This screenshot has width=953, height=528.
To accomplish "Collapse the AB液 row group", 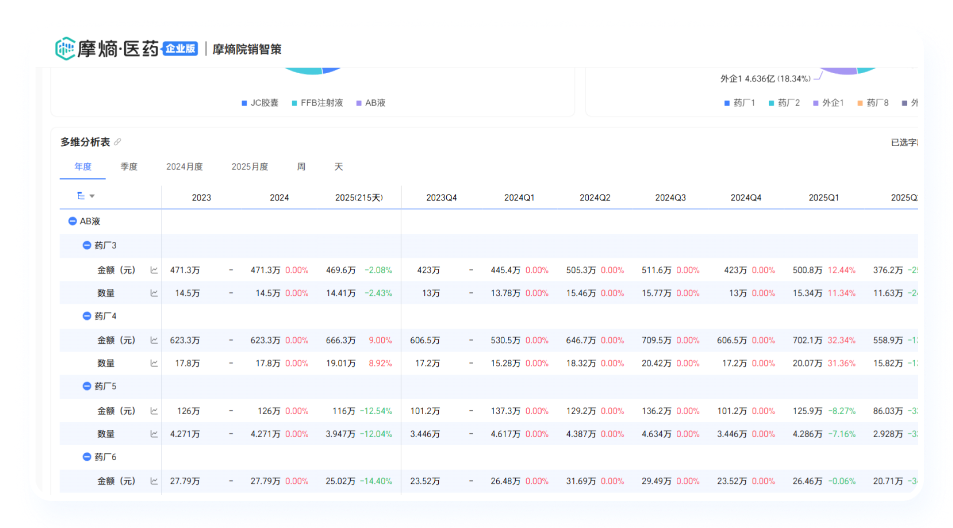I will pyautogui.click(x=72, y=221).
